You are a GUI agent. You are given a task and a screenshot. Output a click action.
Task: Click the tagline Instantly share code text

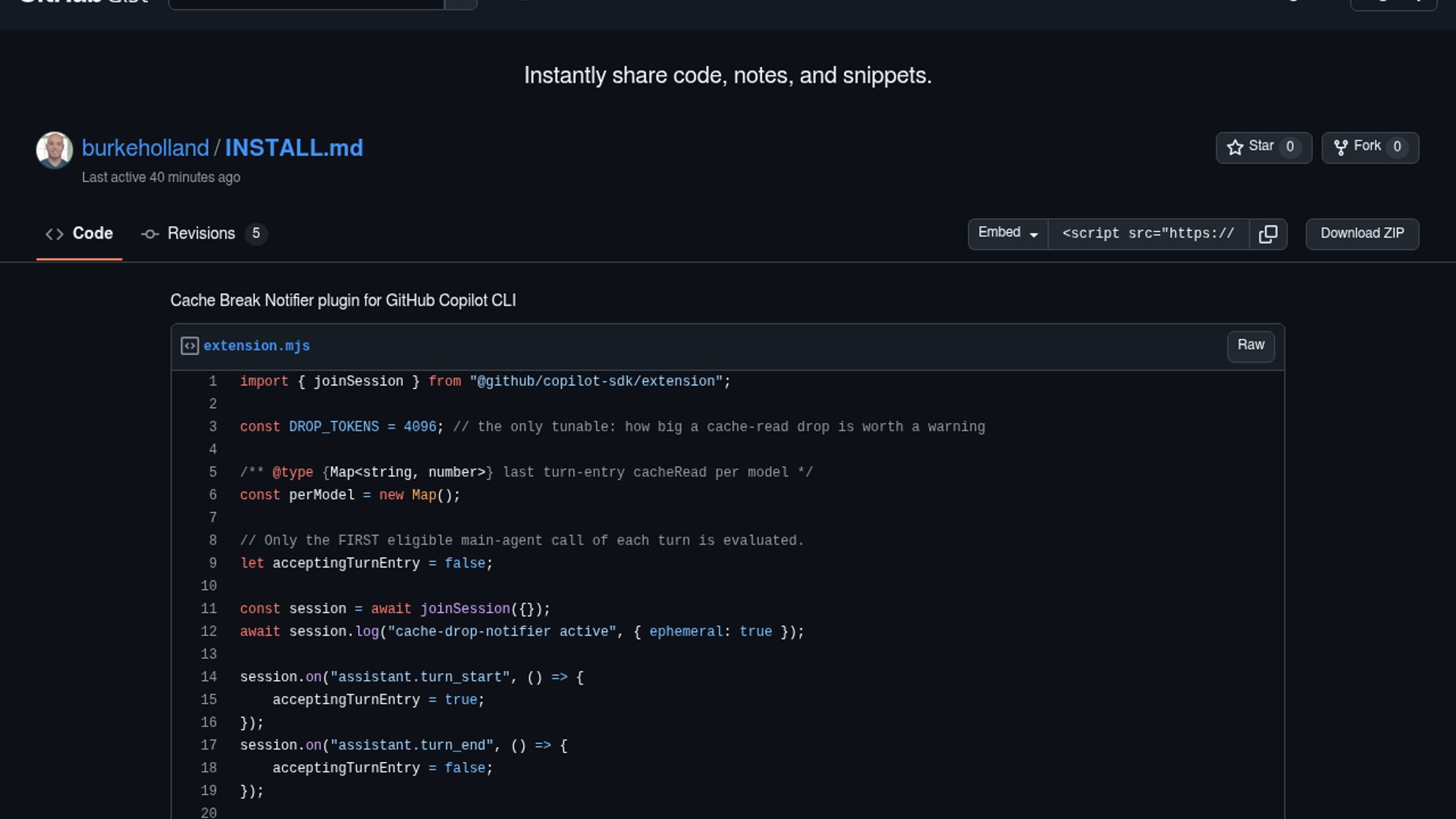(x=728, y=76)
